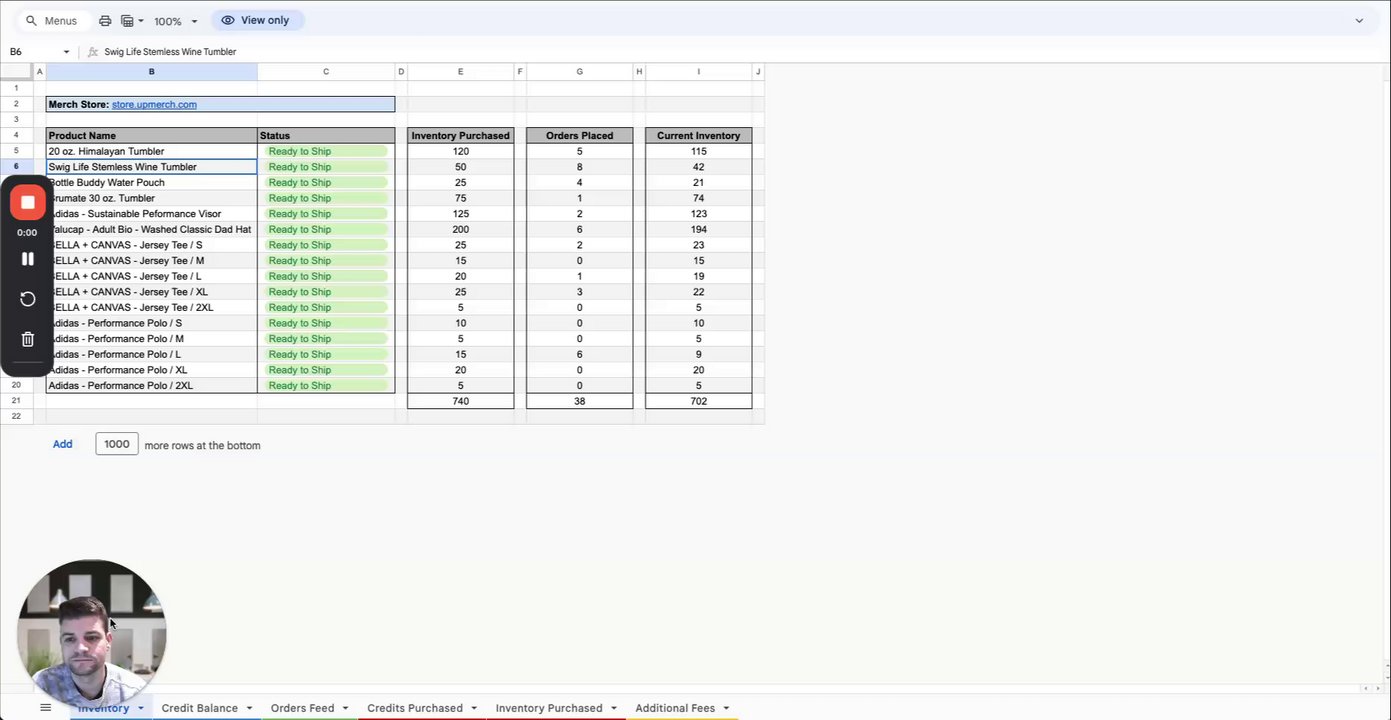Switch to the Additional Fees tab

click(x=675, y=708)
